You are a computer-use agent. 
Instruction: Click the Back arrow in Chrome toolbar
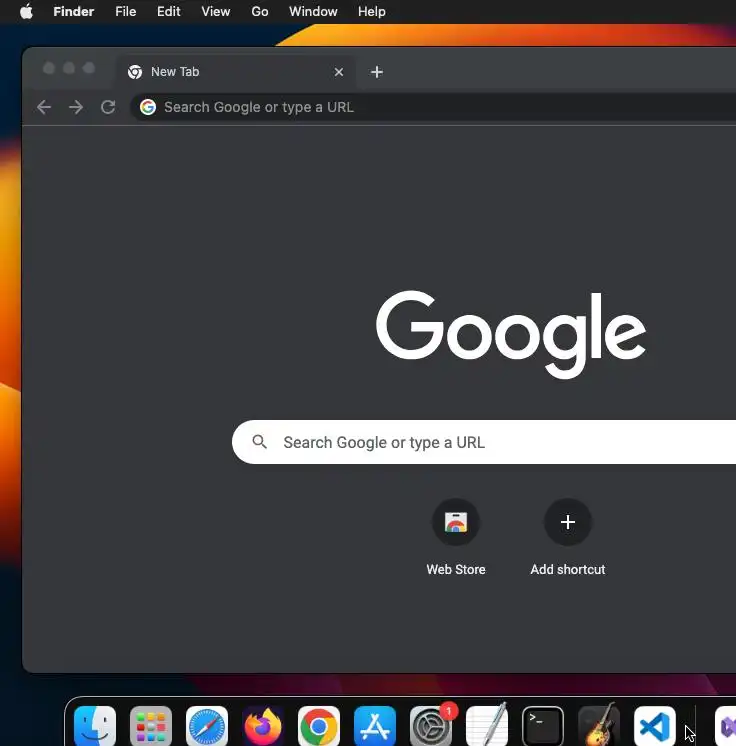click(x=44, y=107)
